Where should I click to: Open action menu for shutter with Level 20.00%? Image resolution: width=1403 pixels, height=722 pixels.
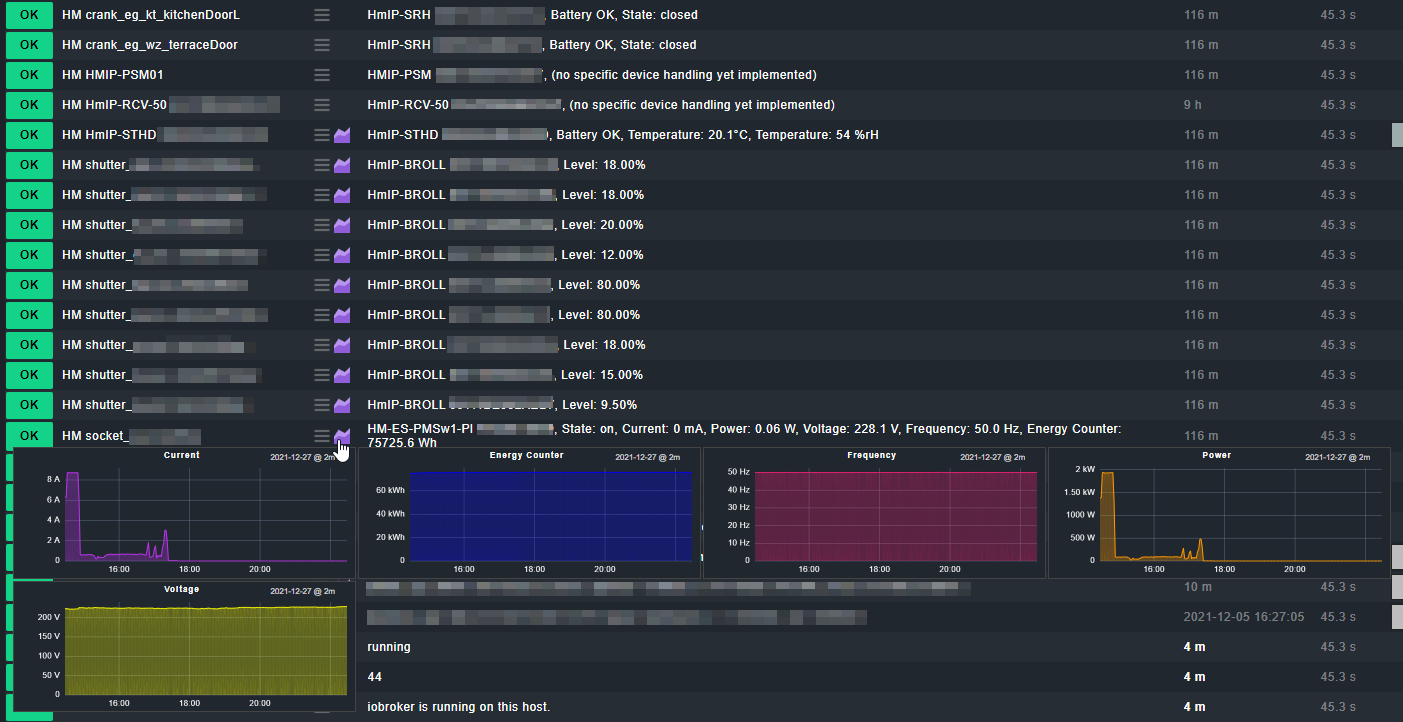click(321, 225)
